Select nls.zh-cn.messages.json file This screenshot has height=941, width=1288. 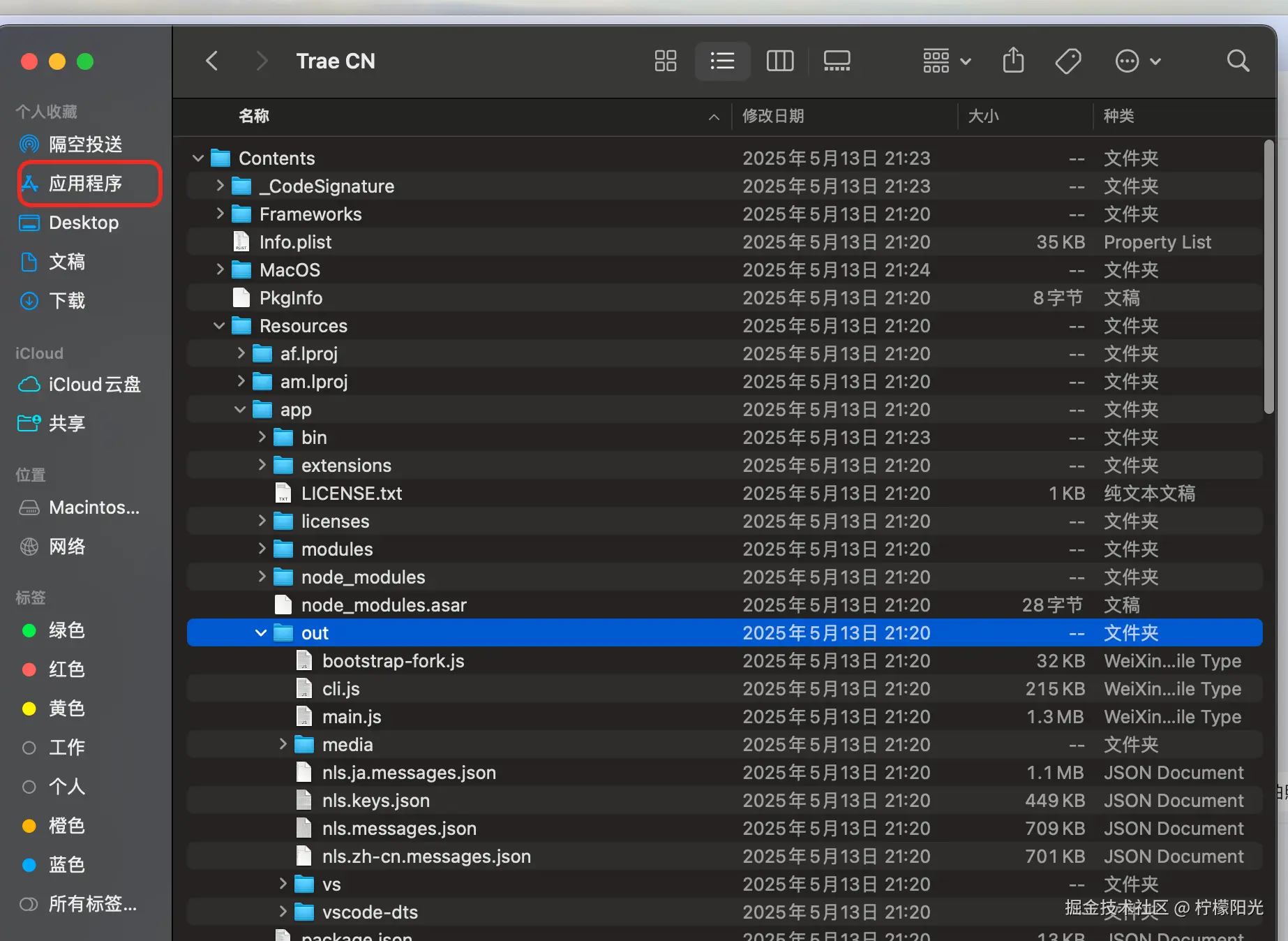pyautogui.click(x=725, y=857)
